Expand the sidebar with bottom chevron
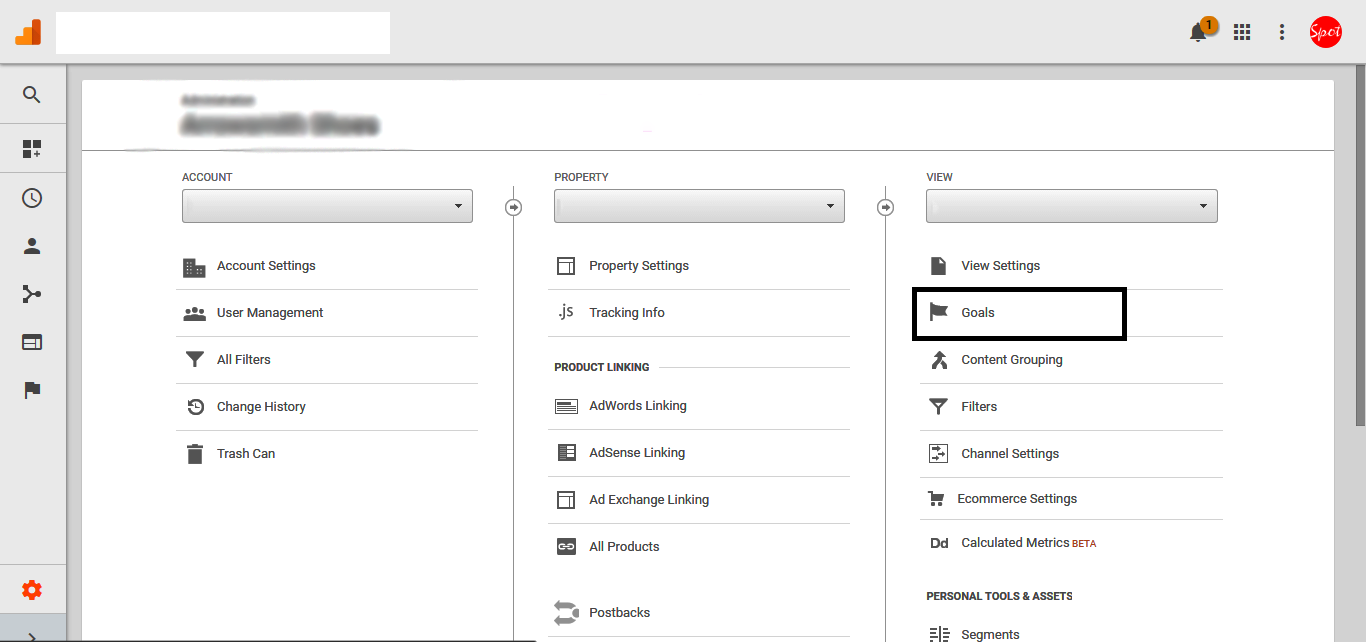This screenshot has width=1366, height=642. [x=32, y=634]
